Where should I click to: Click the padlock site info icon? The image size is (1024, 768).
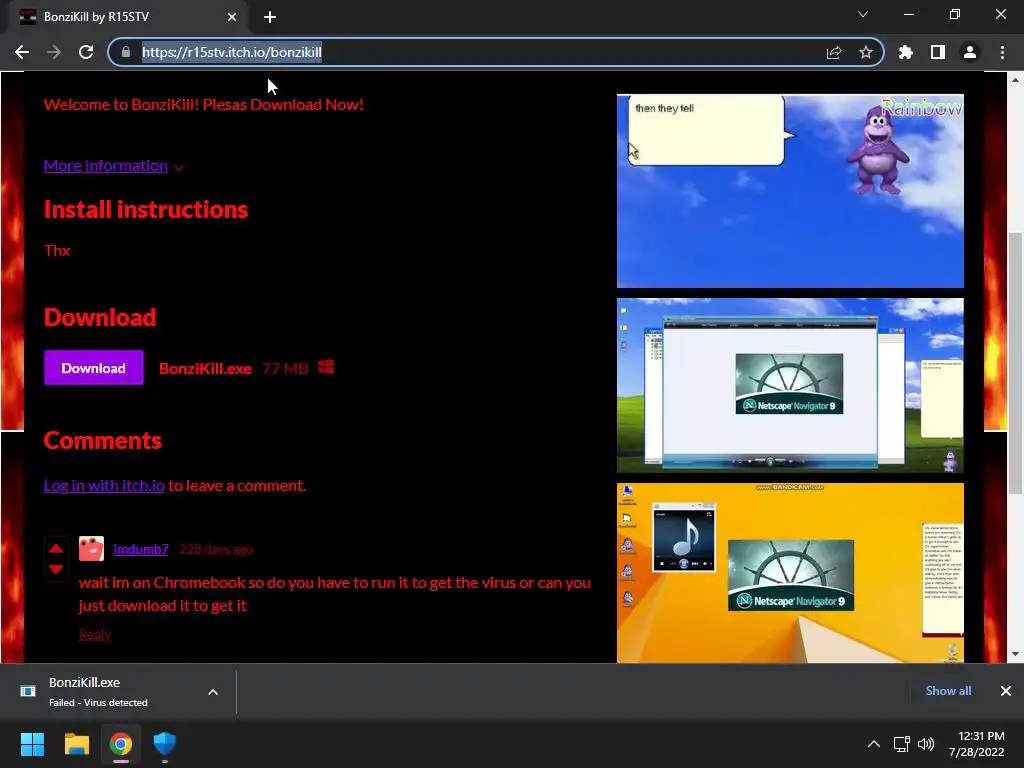click(126, 52)
